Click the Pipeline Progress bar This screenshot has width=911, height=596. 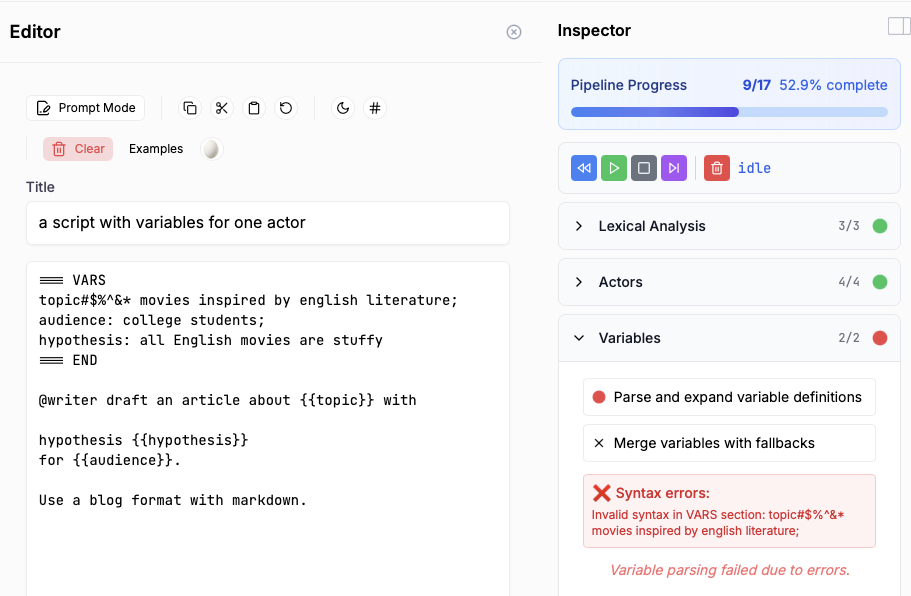(729, 112)
